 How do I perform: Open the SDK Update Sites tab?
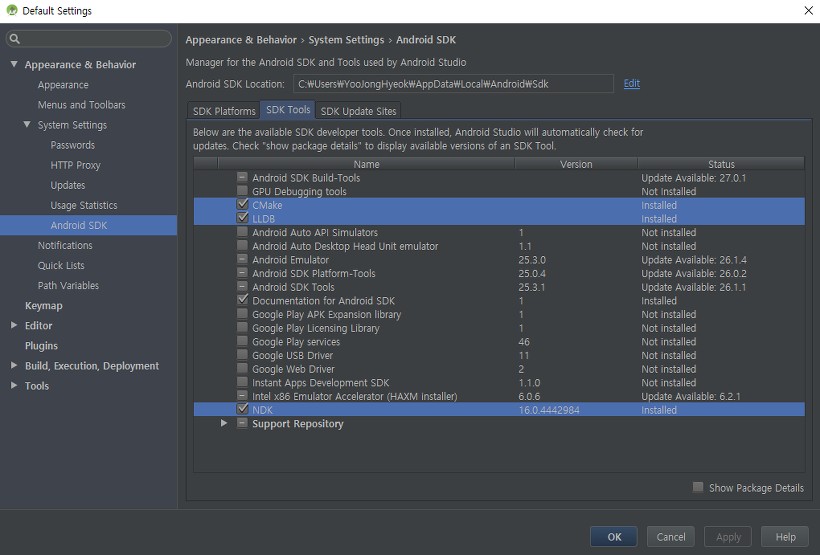point(358,111)
